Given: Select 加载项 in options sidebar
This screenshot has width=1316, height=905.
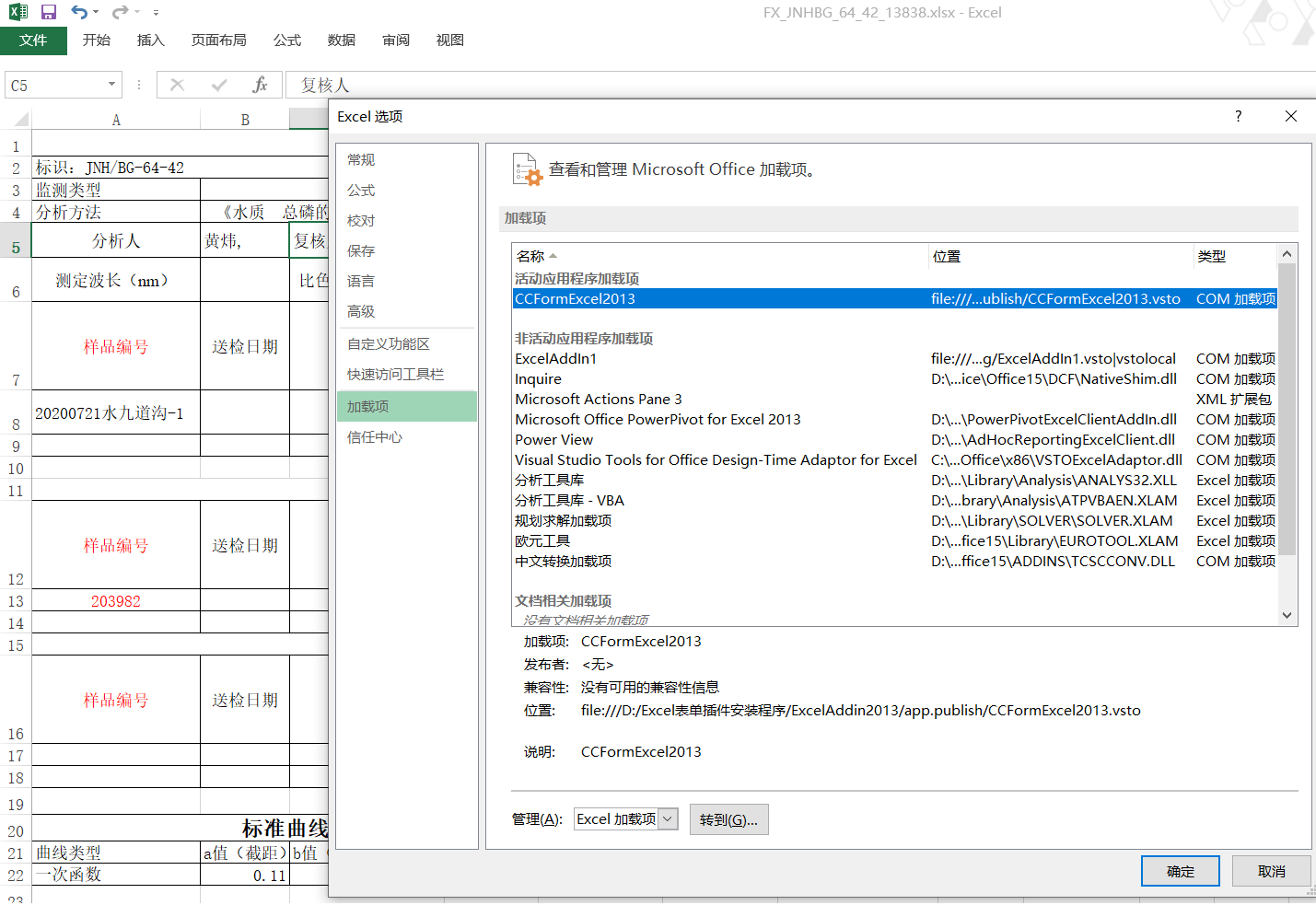Looking at the screenshot, I should (407, 406).
